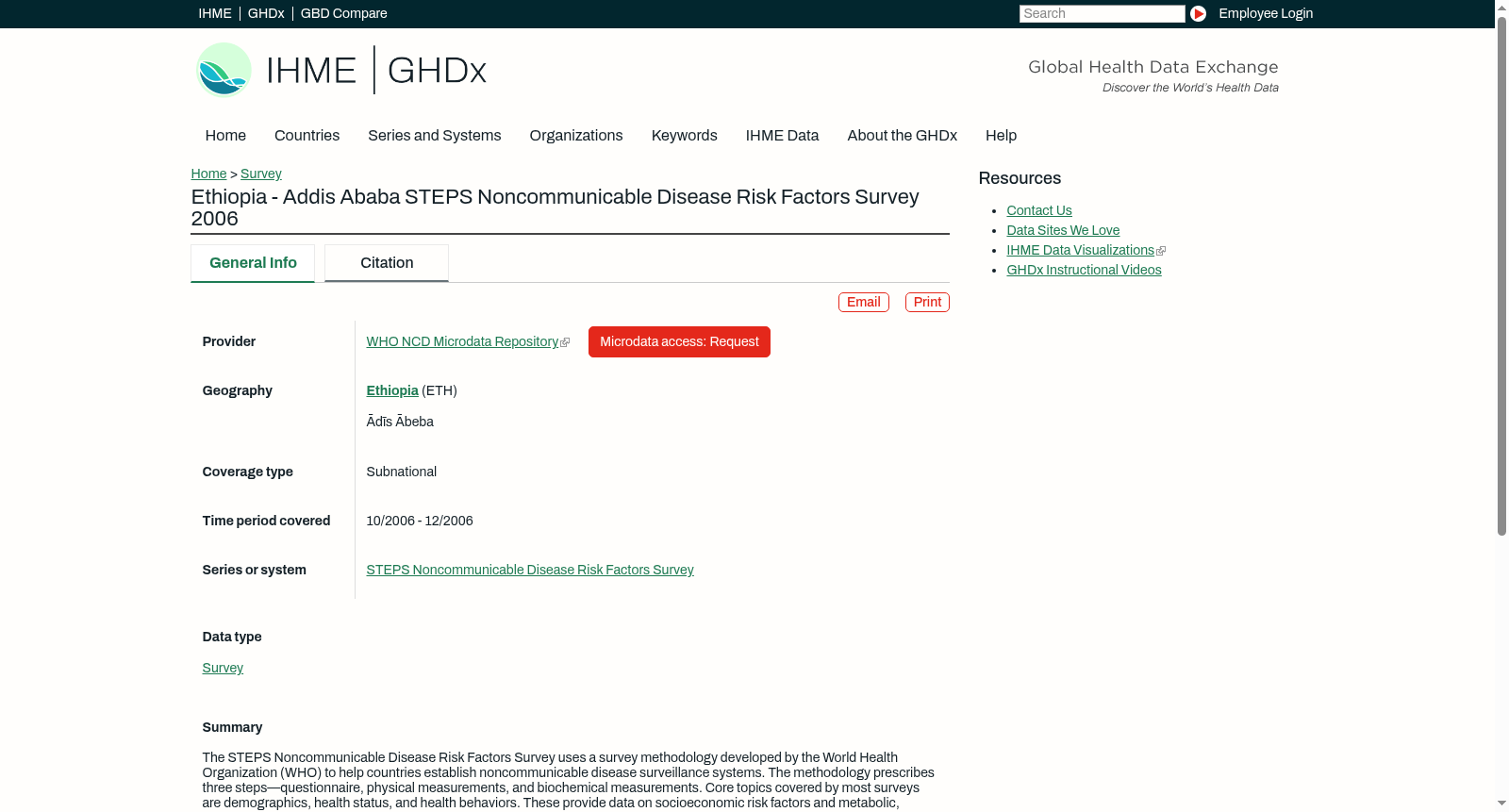This screenshot has height=812, width=1509.
Task: Click the 'Series or system' field label
Action: pyautogui.click(x=255, y=570)
